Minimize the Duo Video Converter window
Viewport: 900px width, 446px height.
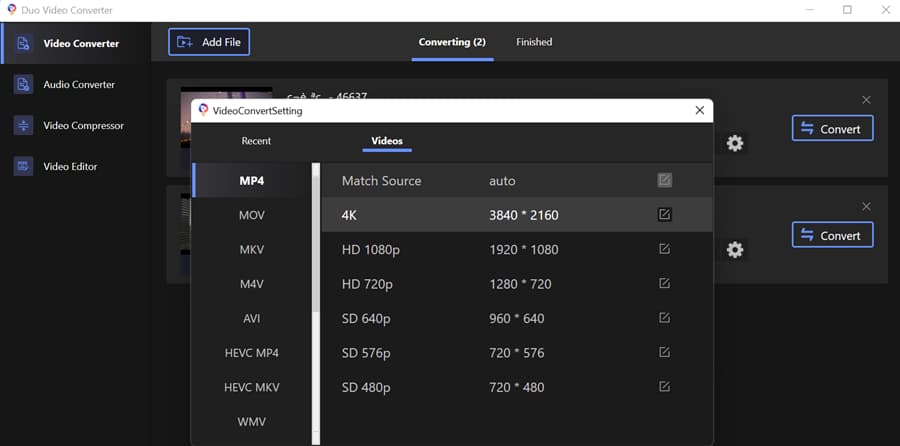click(x=809, y=10)
